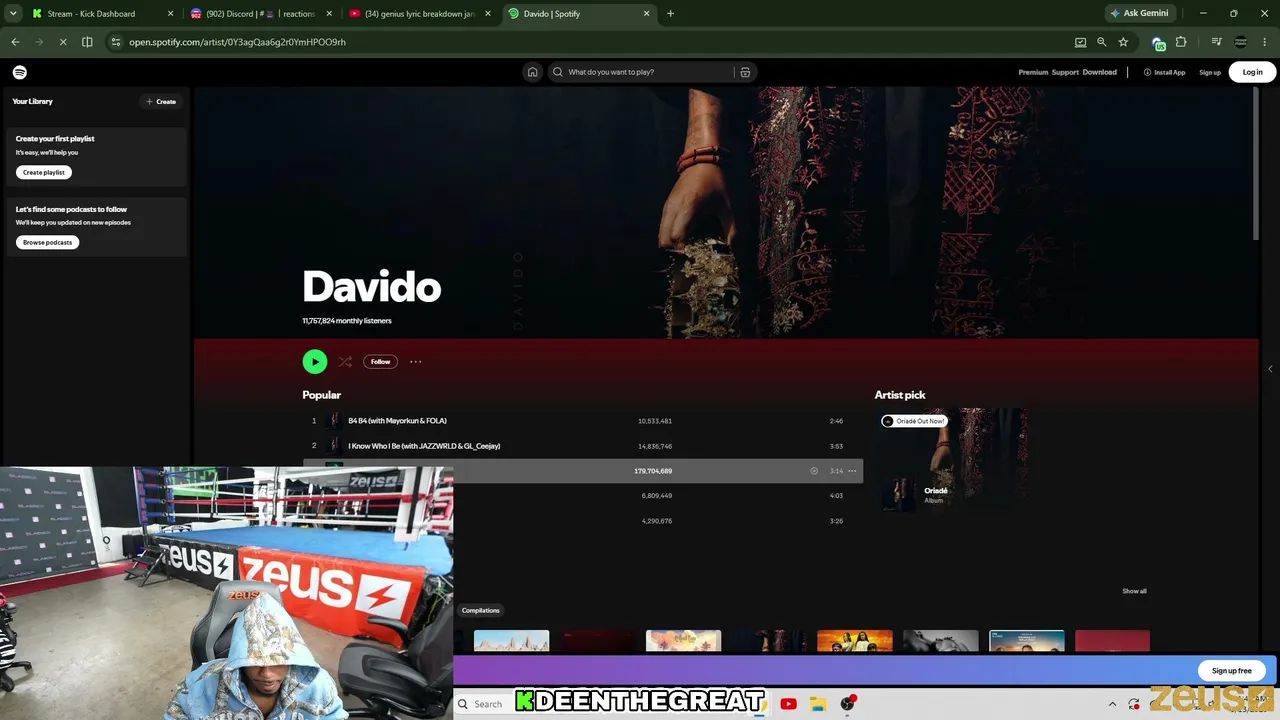The width and height of the screenshot is (1280, 720).
Task: Select the Davido | Spotify tab
Action: 579,14
